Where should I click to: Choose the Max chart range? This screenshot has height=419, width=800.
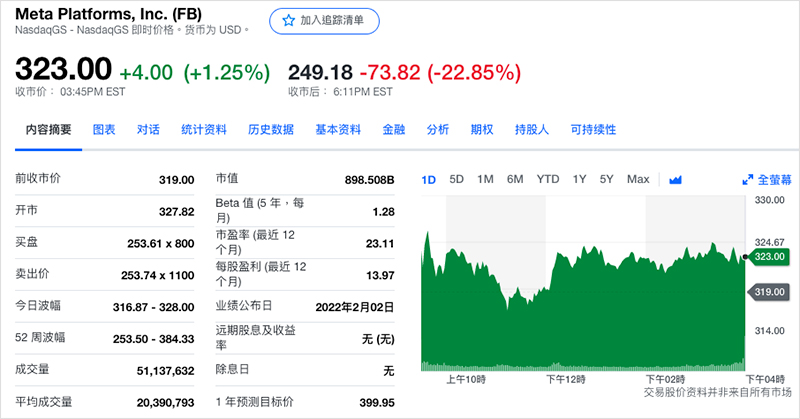637,180
